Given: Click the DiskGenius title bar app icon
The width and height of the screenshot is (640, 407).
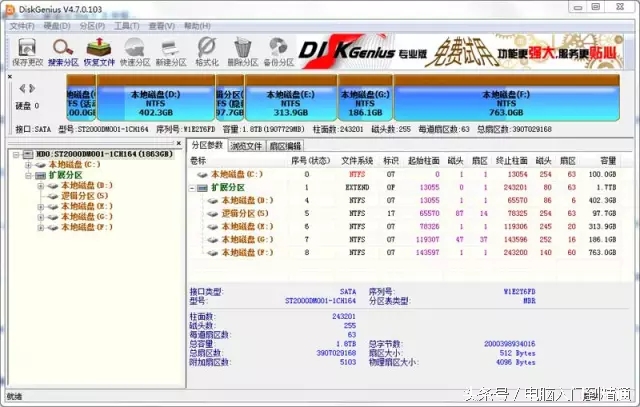Looking at the screenshot, I should point(10,9).
